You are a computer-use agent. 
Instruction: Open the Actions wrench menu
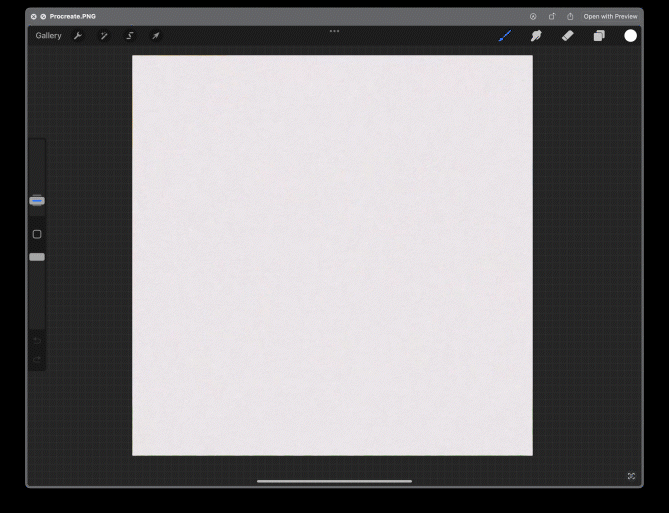(78, 36)
